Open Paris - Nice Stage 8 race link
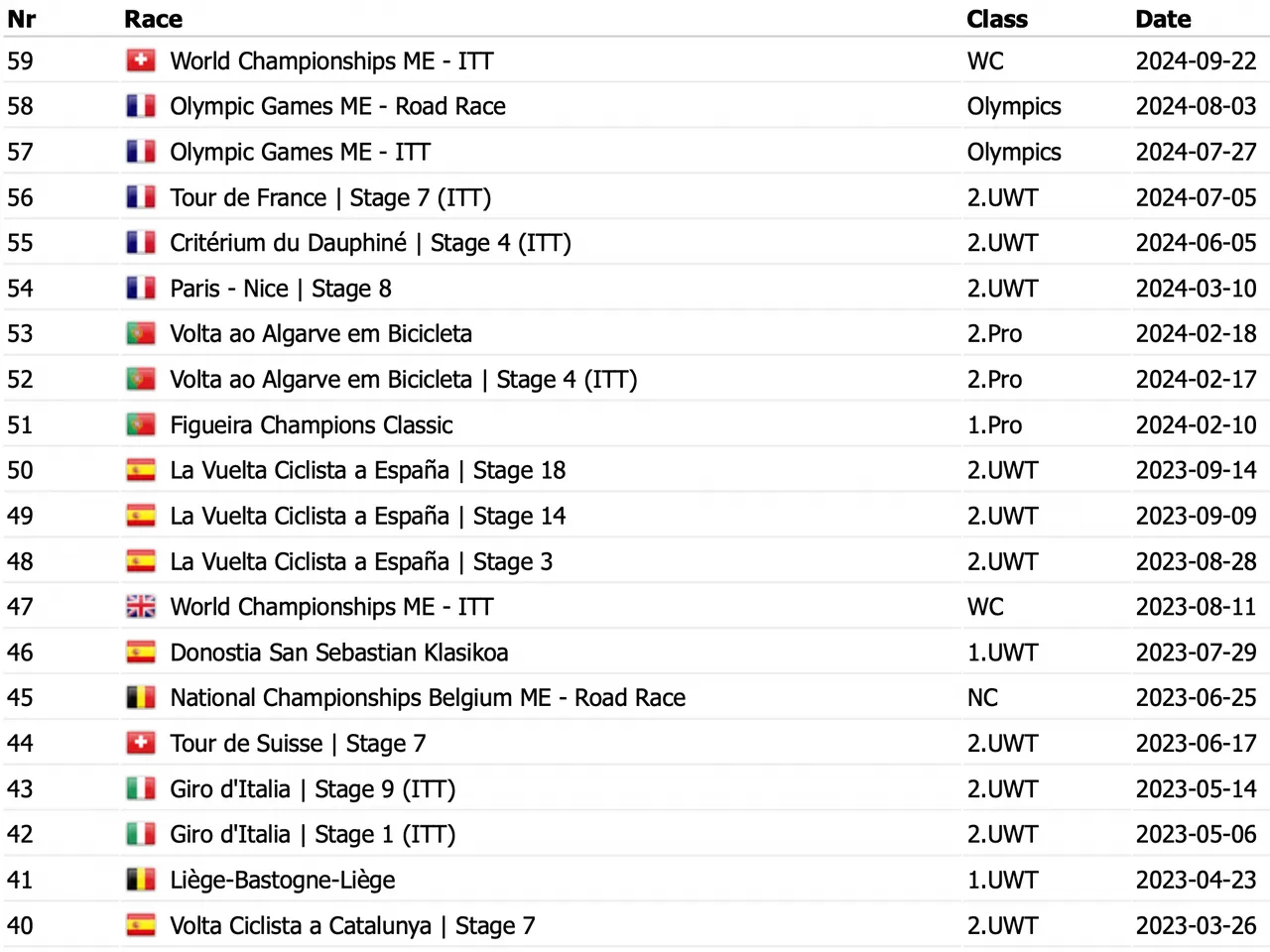This screenshot has width=1270, height=952. click(x=281, y=290)
